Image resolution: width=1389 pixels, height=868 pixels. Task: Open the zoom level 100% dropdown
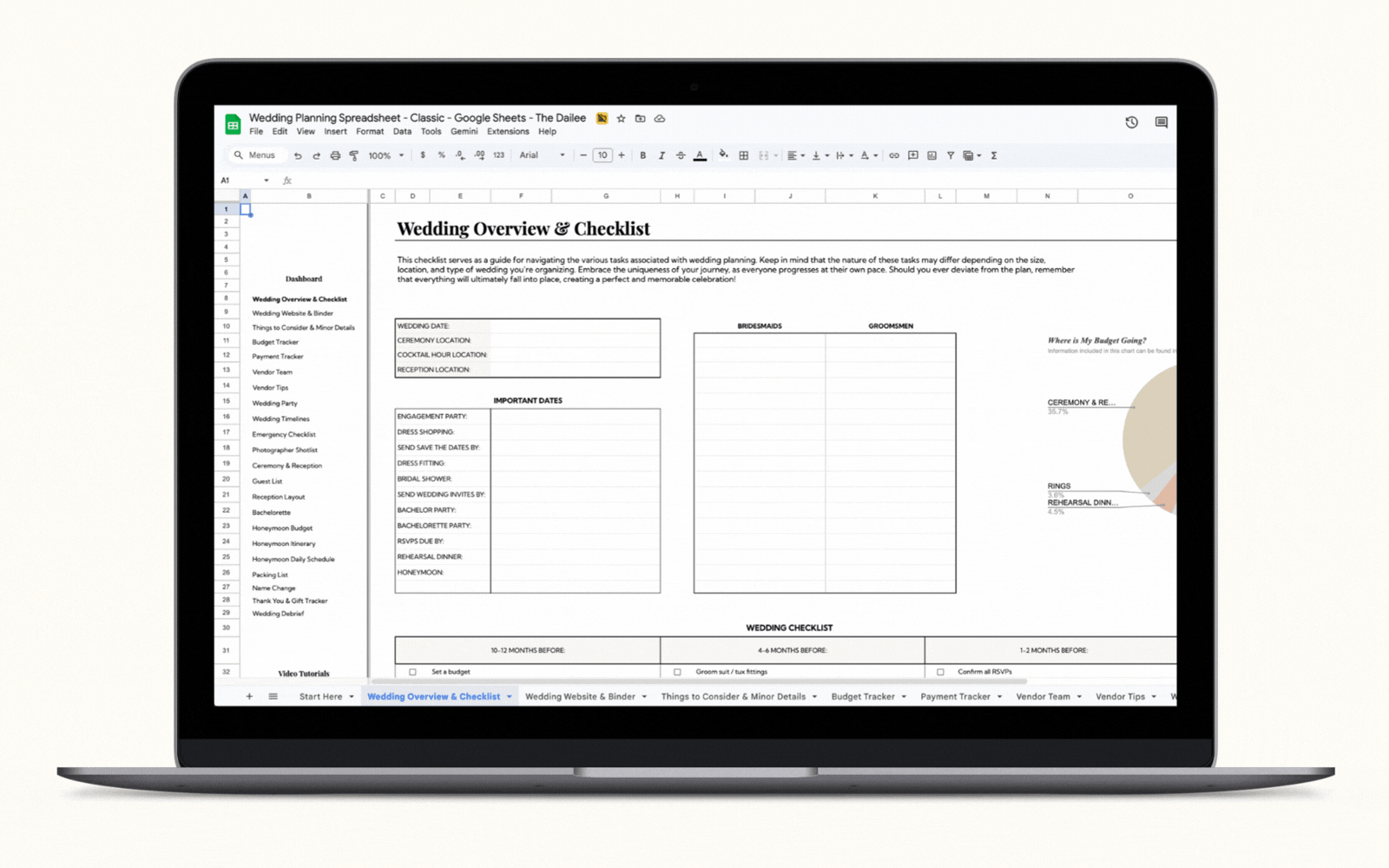click(x=386, y=156)
